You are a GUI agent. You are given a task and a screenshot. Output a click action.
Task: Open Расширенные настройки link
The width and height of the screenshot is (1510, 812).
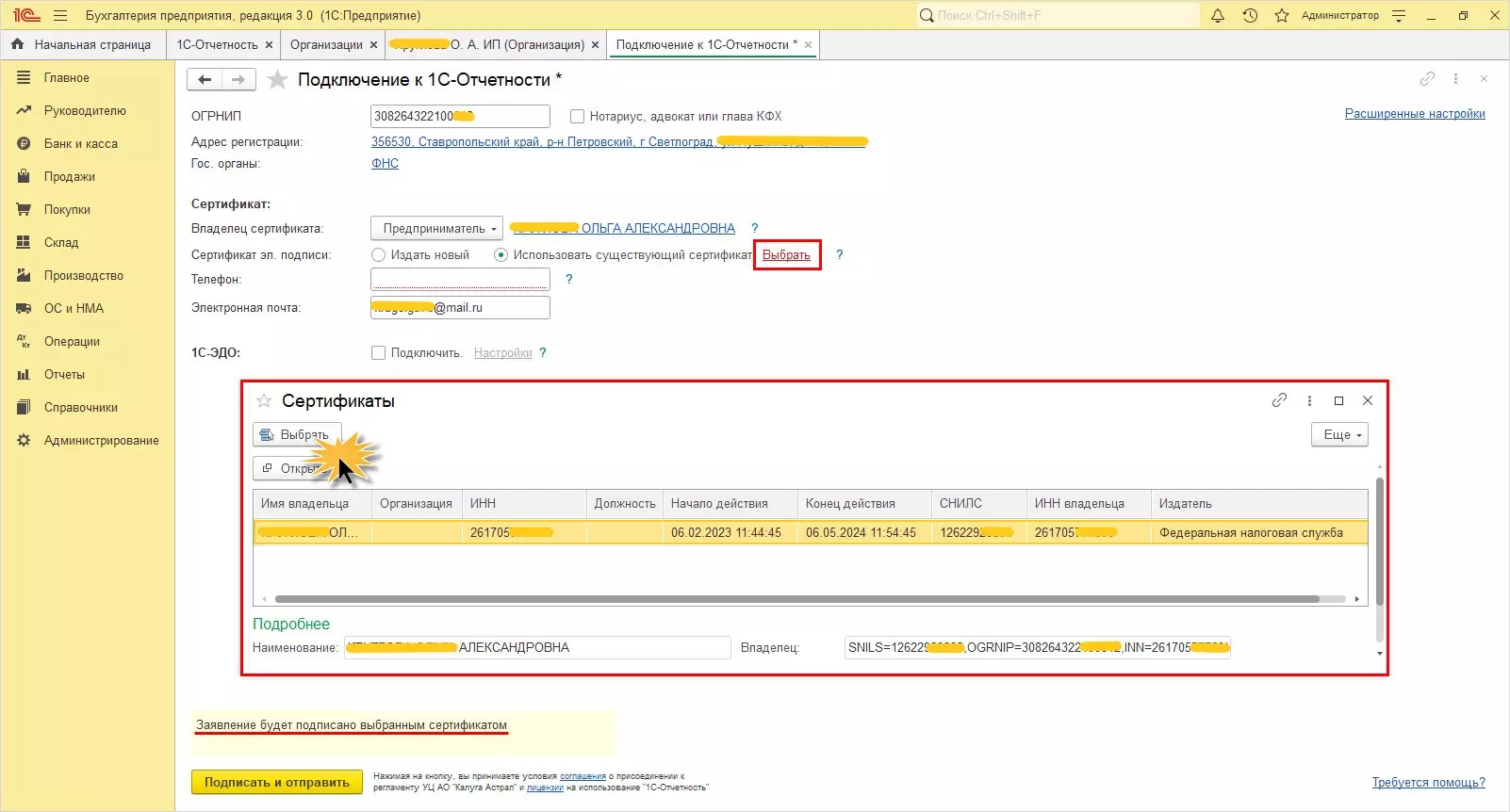[1415, 113]
